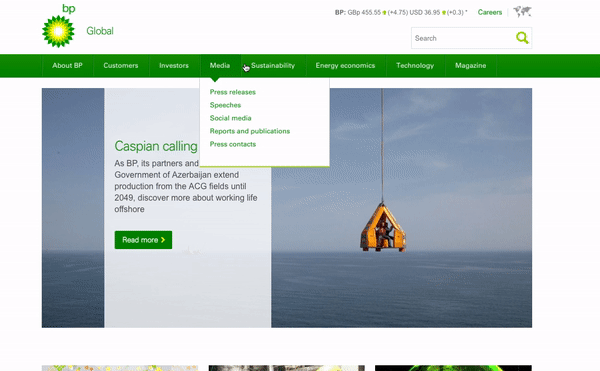The width and height of the screenshot is (600, 371).
Task: Expand the Sustainability navigation menu
Action: pos(273,65)
